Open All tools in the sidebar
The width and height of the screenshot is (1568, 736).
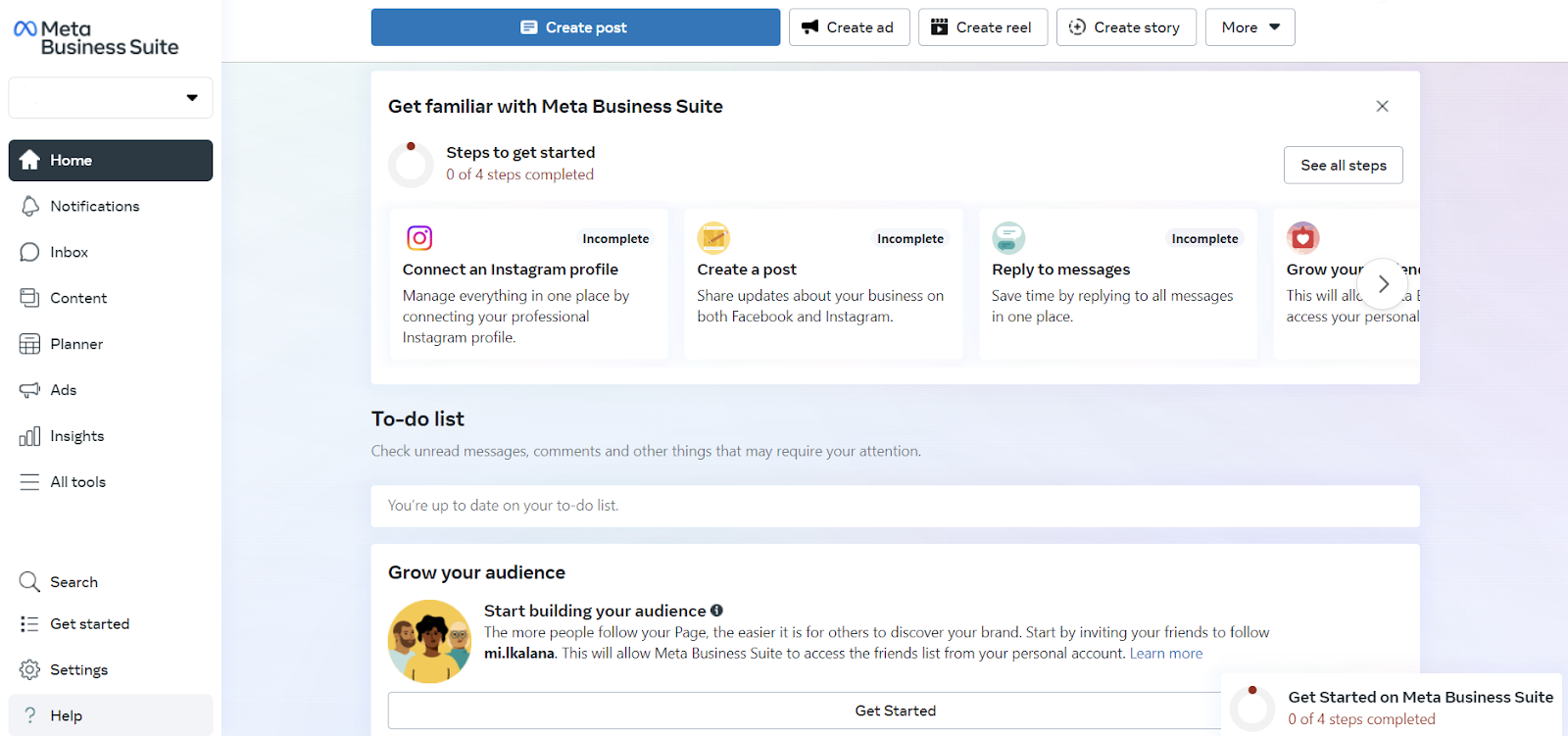pyautogui.click(x=111, y=483)
